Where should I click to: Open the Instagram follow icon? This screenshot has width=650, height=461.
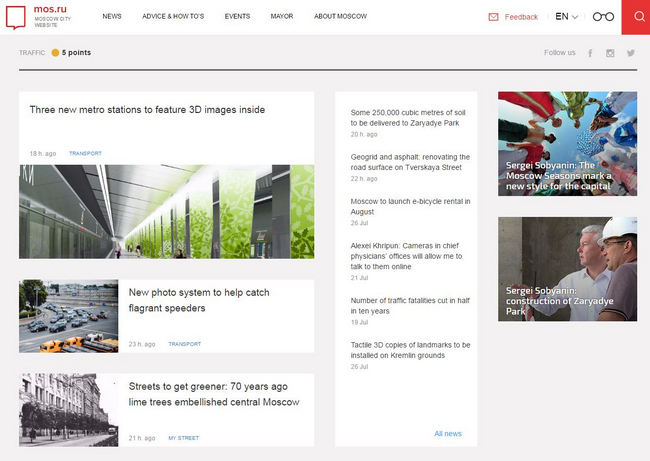tap(610, 53)
